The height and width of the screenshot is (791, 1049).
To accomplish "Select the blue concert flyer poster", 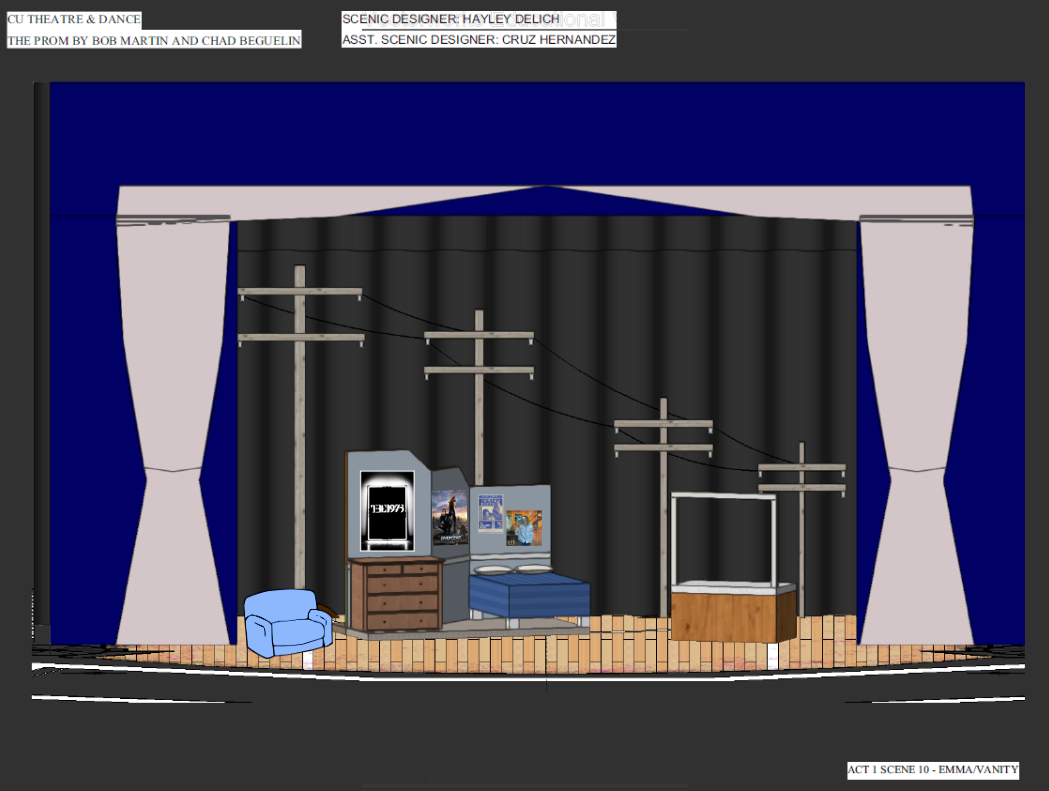I will tap(491, 512).
